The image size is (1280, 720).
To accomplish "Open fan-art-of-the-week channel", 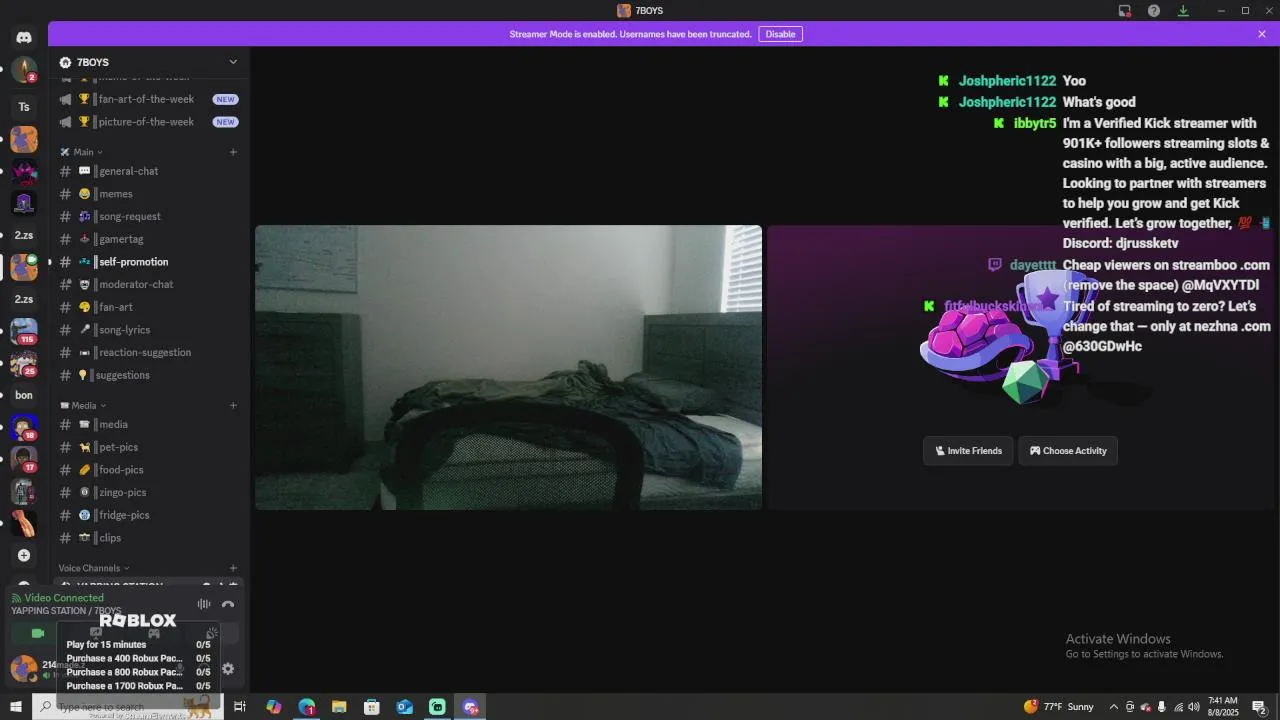I will pyautogui.click(x=148, y=99).
